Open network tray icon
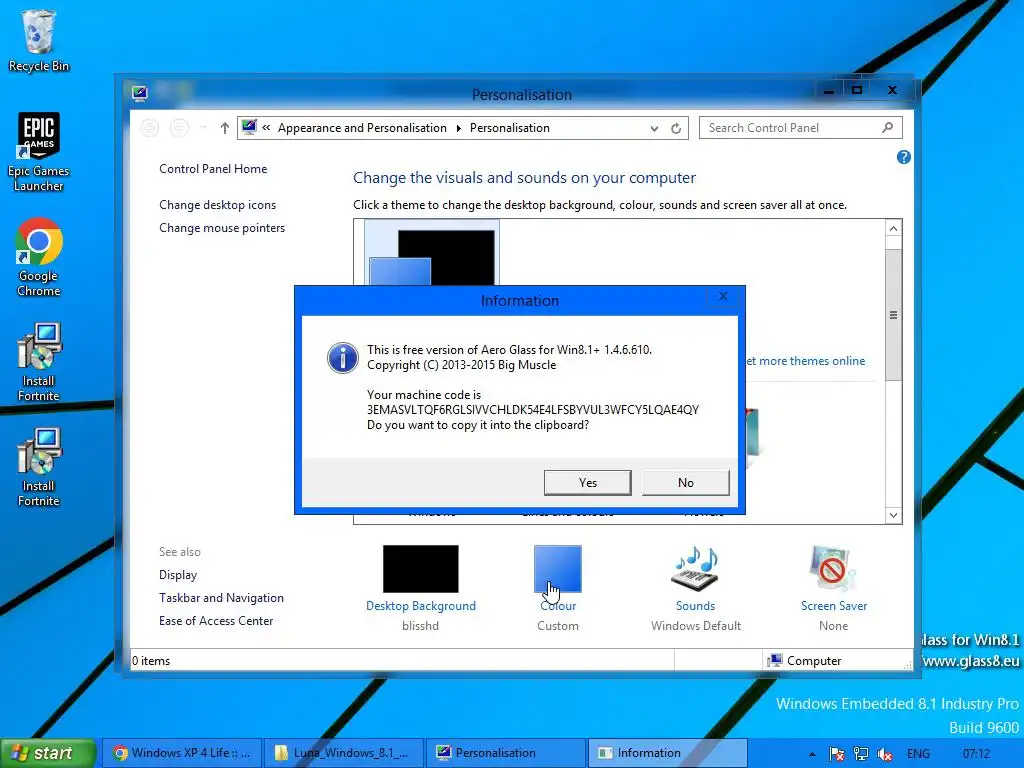The width and height of the screenshot is (1024, 768). coord(861,754)
